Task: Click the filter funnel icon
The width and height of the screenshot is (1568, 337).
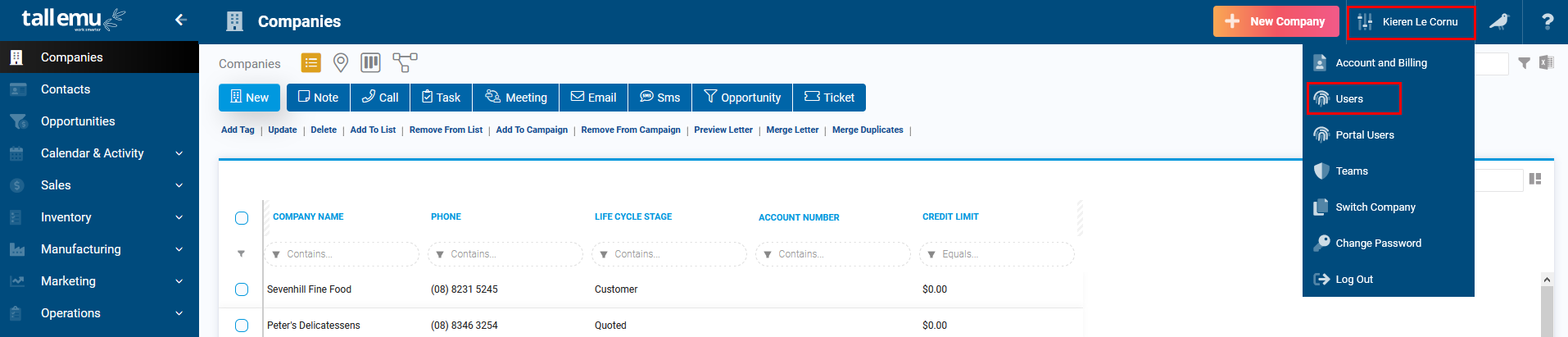Action: (x=1524, y=63)
